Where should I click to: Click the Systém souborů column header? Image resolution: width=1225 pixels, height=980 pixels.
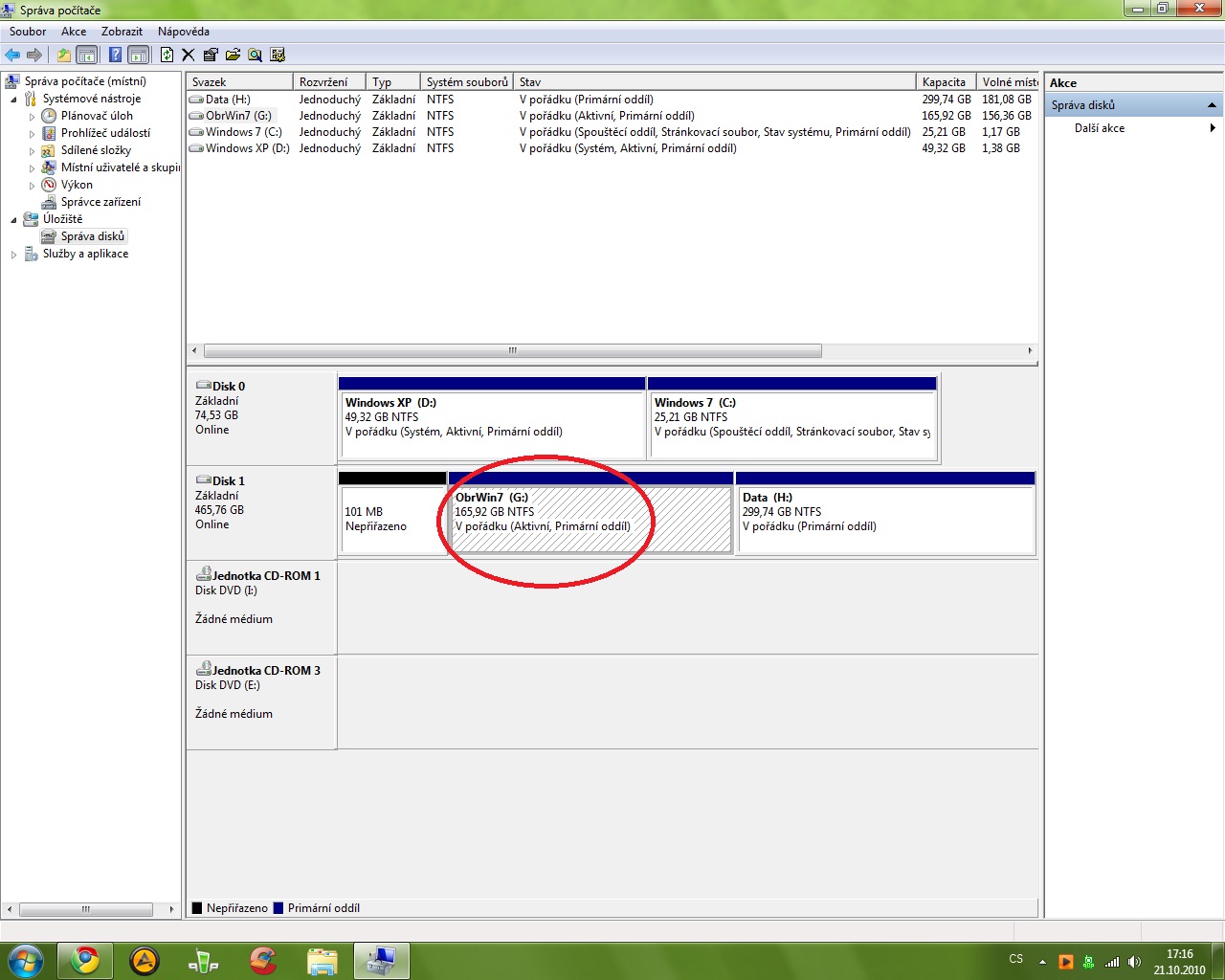[x=467, y=82]
